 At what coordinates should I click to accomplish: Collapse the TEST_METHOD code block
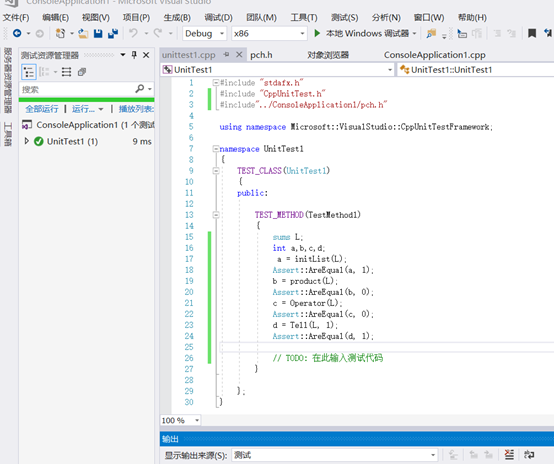click(x=216, y=215)
